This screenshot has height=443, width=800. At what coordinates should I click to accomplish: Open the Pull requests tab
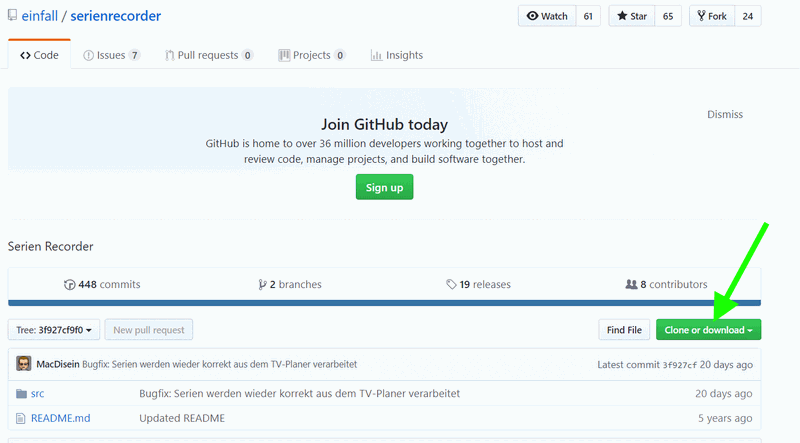(209, 55)
